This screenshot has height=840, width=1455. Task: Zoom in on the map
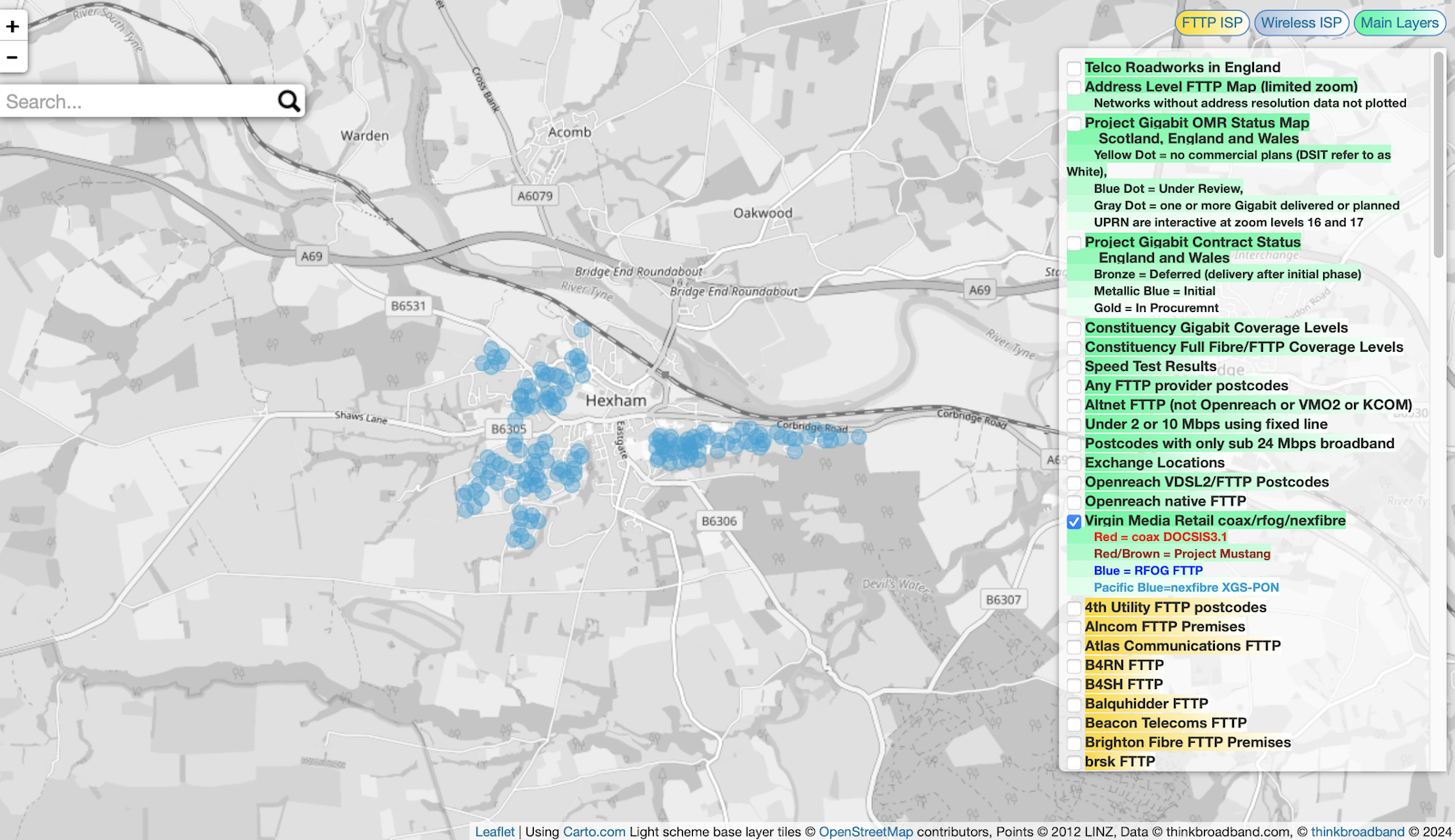(x=13, y=25)
